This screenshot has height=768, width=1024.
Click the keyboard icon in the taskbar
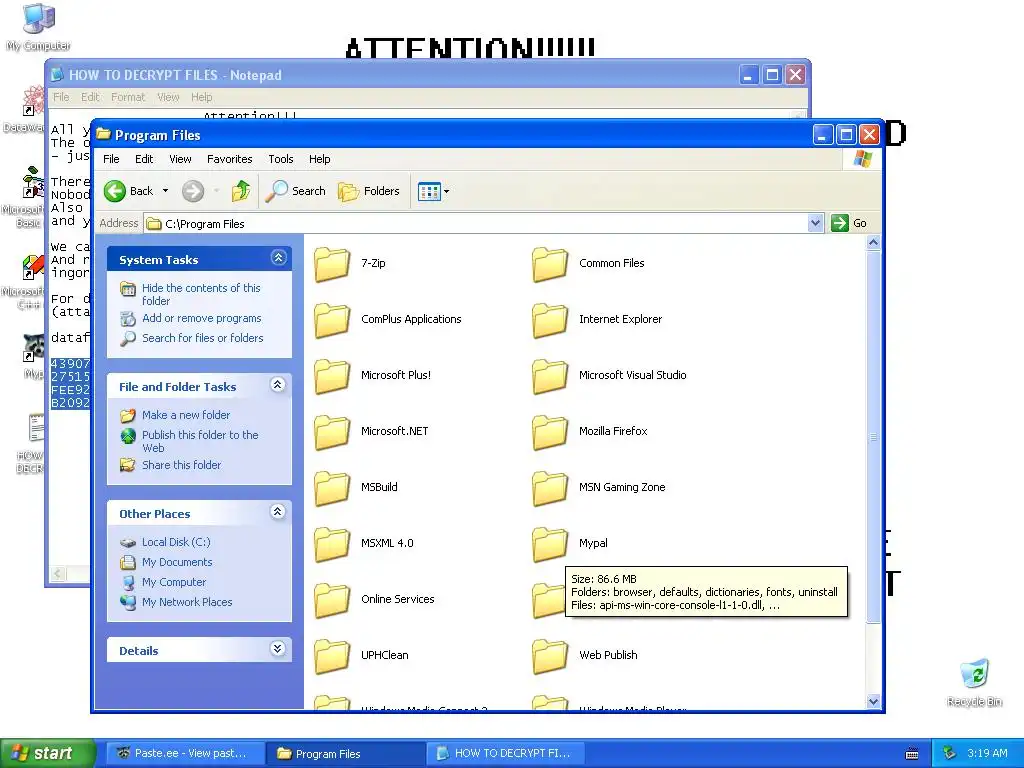point(912,754)
